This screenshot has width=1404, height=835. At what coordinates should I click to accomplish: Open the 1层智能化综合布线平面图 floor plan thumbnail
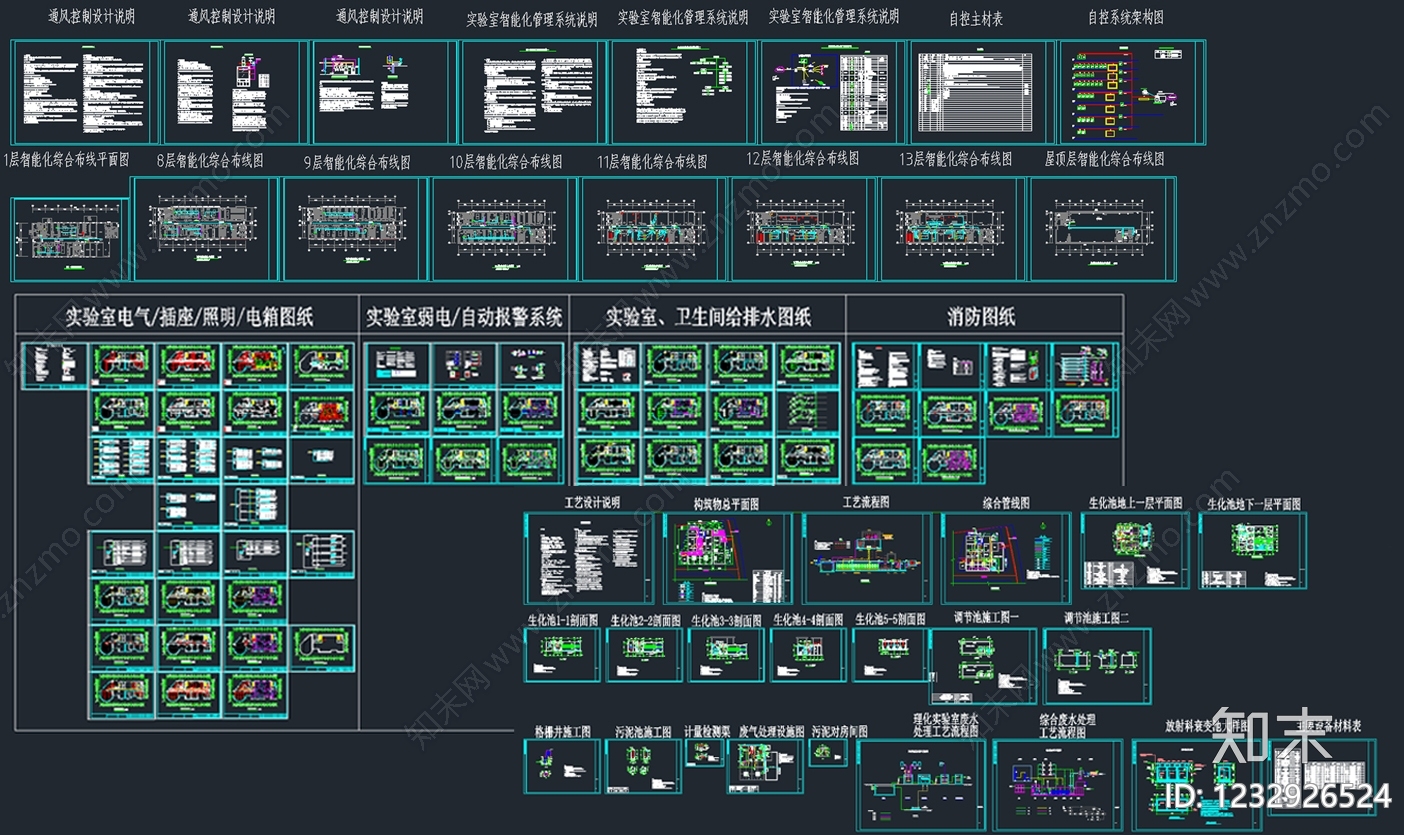pyautogui.click(x=71, y=240)
